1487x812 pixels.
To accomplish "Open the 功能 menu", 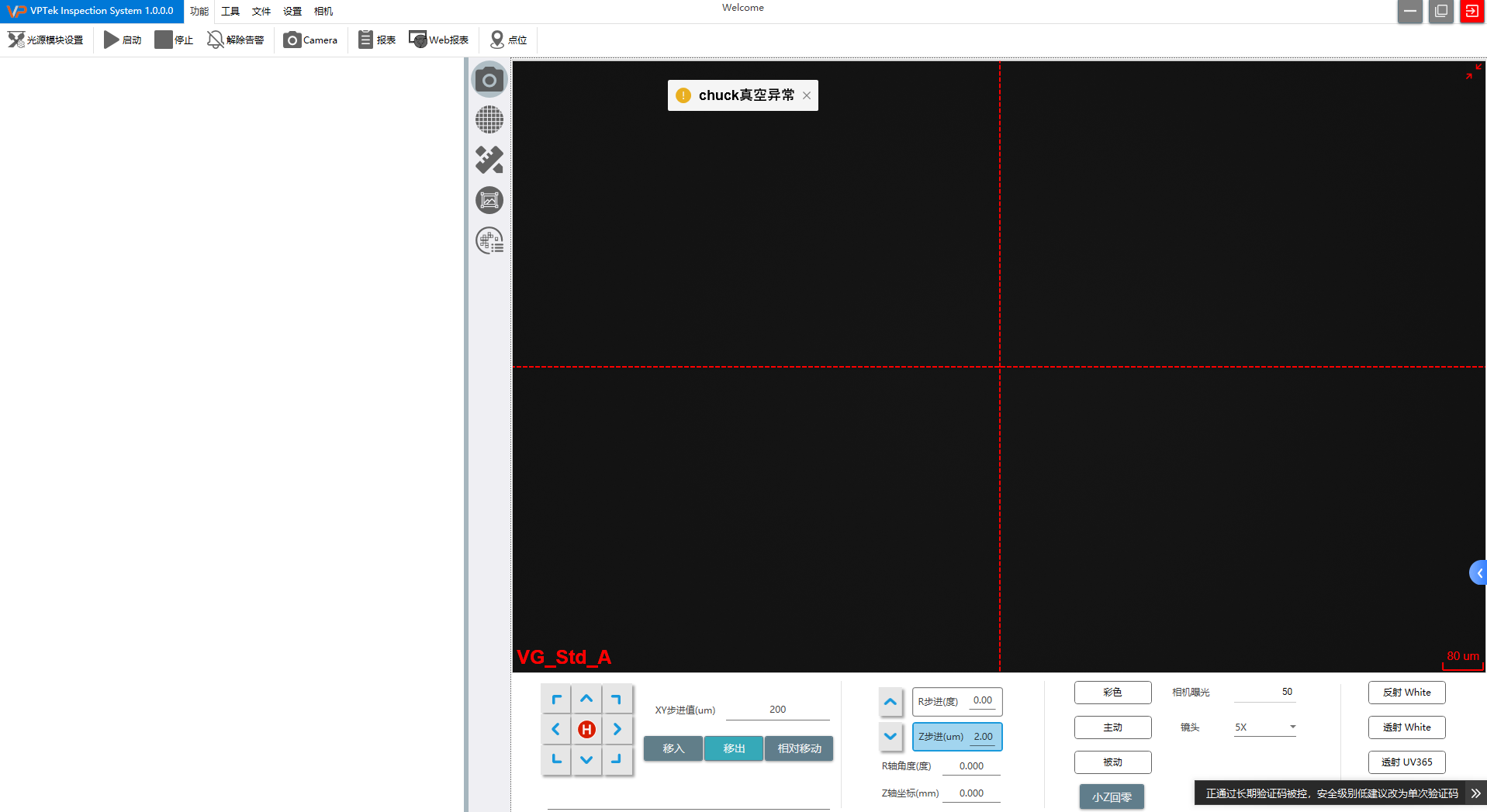I will tap(199, 11).
